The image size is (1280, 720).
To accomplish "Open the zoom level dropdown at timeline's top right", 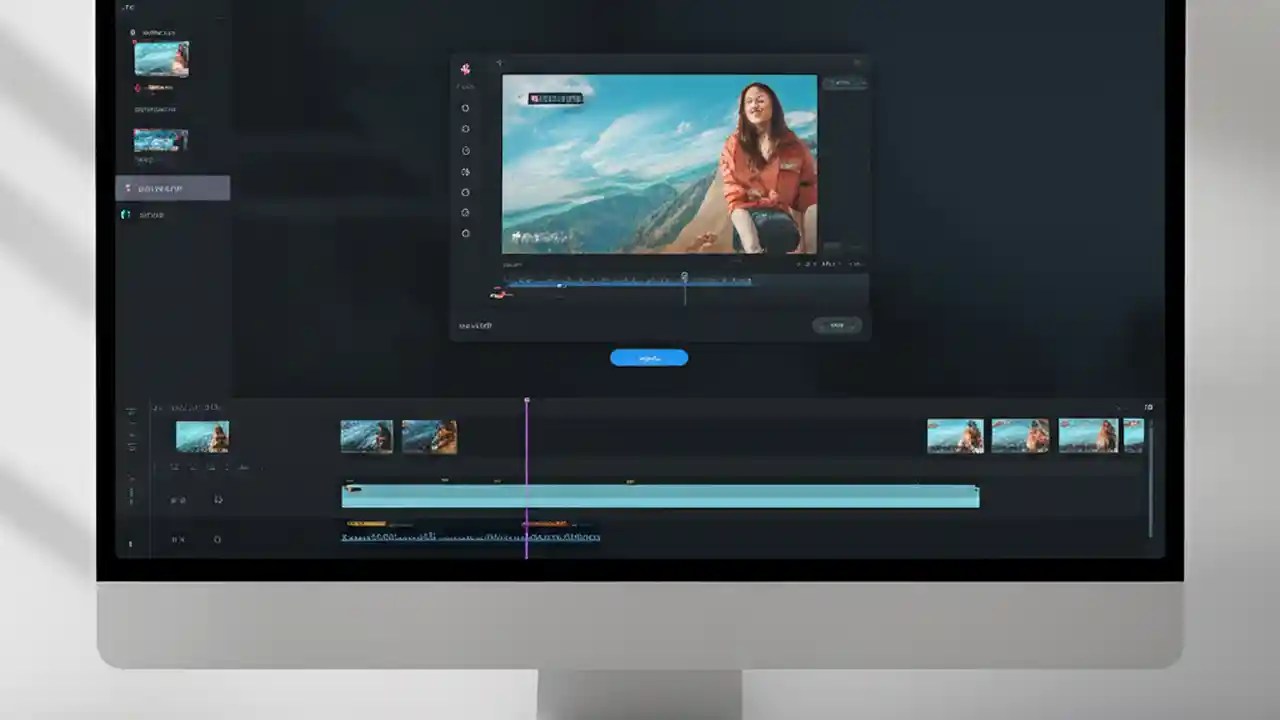I will click(x=1148, y=407).
